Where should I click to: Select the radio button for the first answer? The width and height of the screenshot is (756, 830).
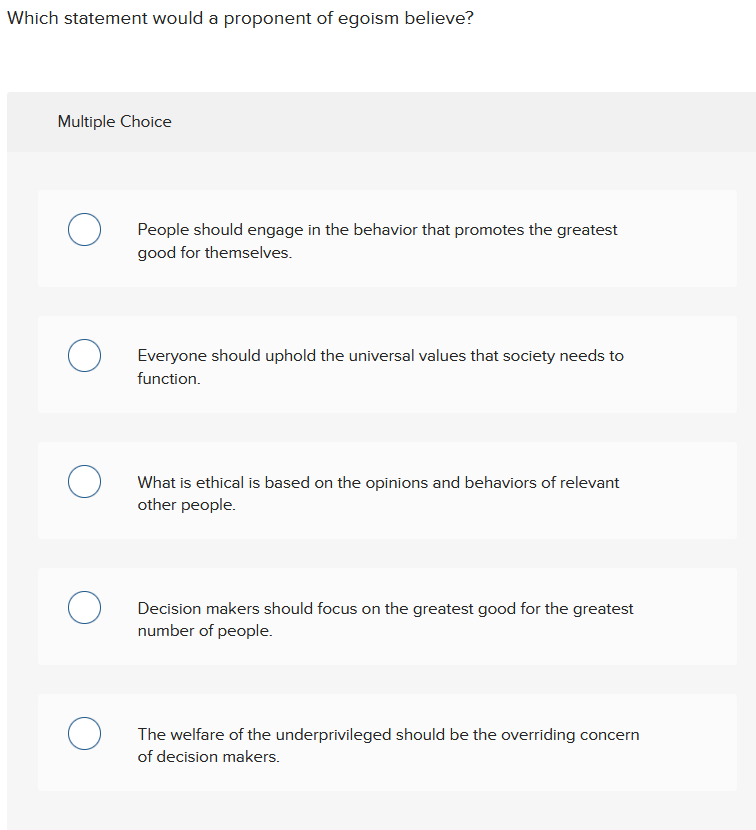pyautogui.click(x=84, y=229)
